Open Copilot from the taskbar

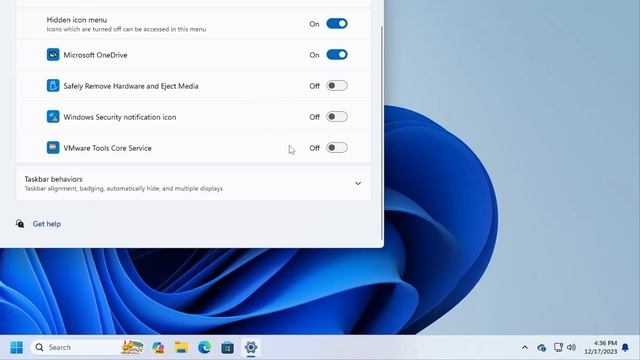pos(158,347)
